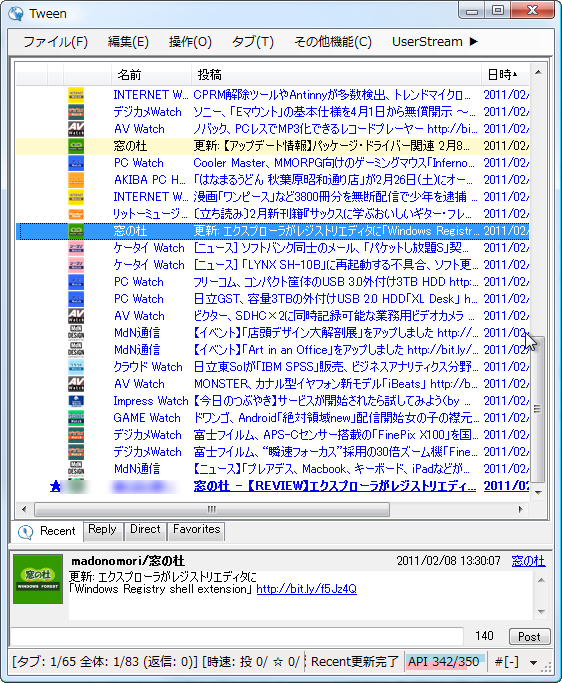The height and width of the screenshot is (683, 562).
Task: Click the timeline scroll down arrow
Action: 538,493
